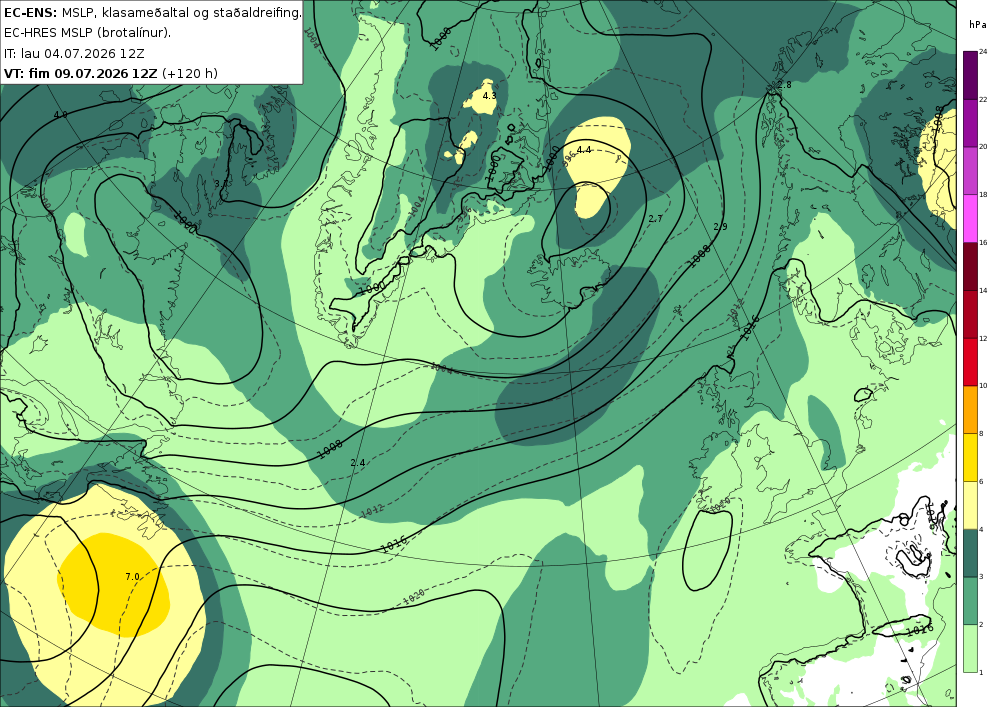Viewport: 1000px width, 707px height.
Task: Click the '(+120 h)' forecast lead time
Action: click(x=190, y=73)
